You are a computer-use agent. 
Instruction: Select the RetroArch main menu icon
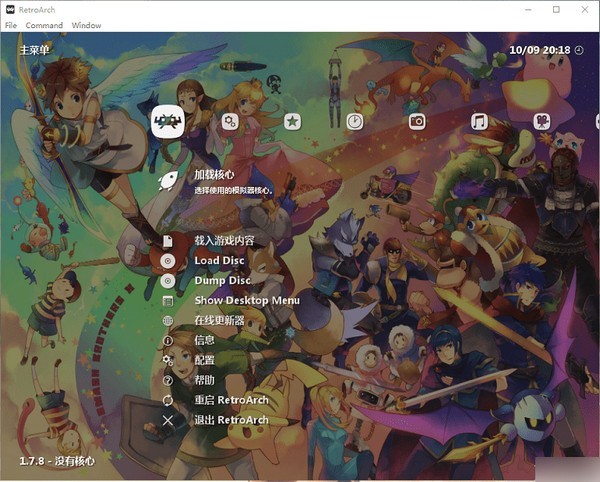pyautogui.click(x=168, y=121)
